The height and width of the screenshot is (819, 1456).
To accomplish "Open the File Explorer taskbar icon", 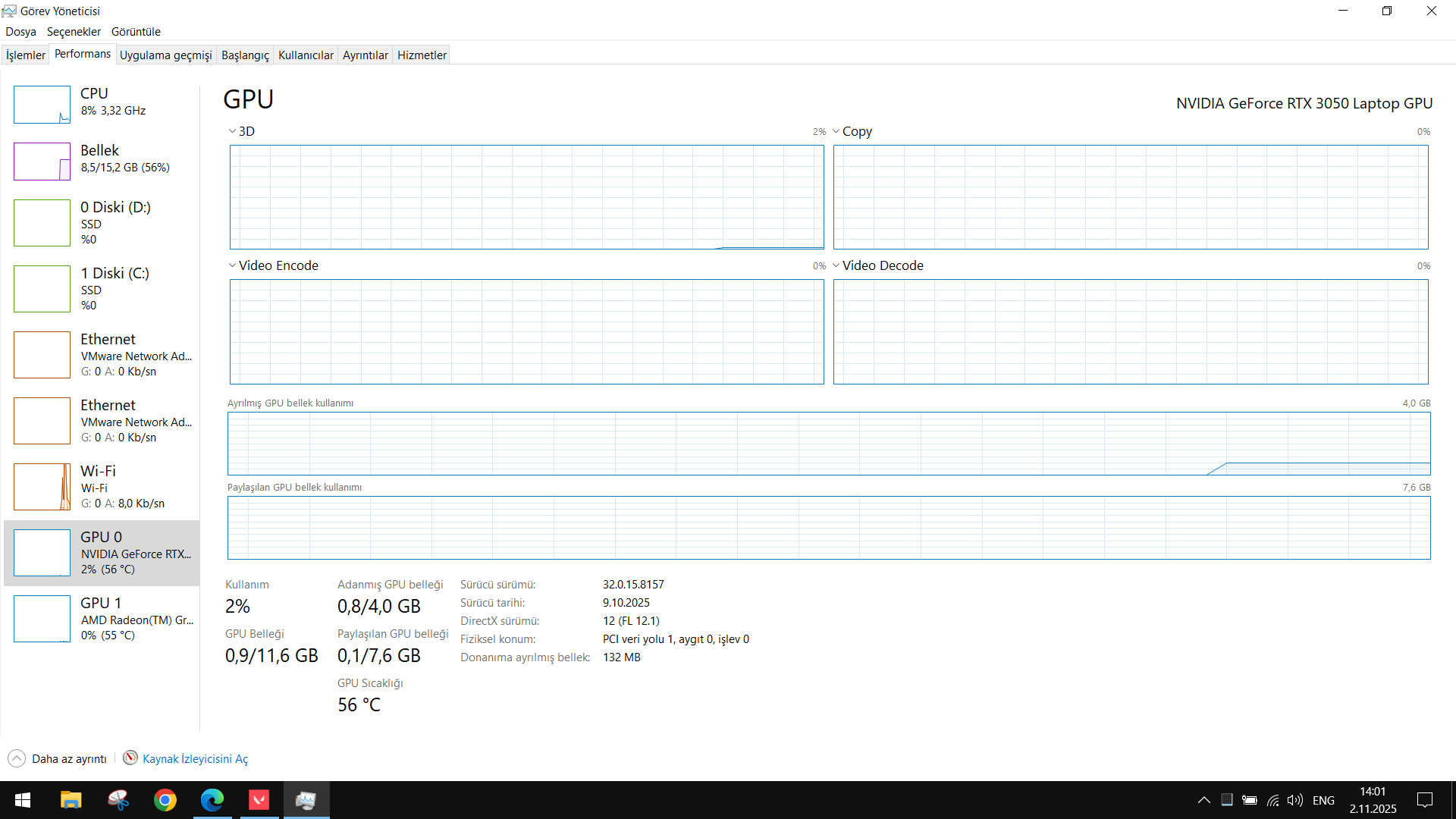I will (x=71, y=800).
